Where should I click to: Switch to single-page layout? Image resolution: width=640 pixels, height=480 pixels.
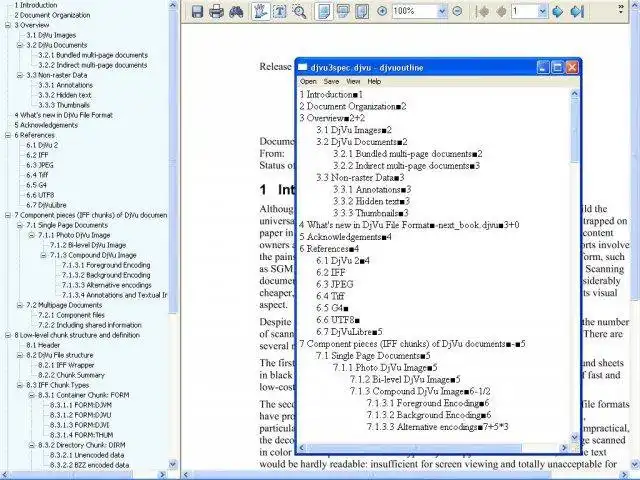pos(323,11)
